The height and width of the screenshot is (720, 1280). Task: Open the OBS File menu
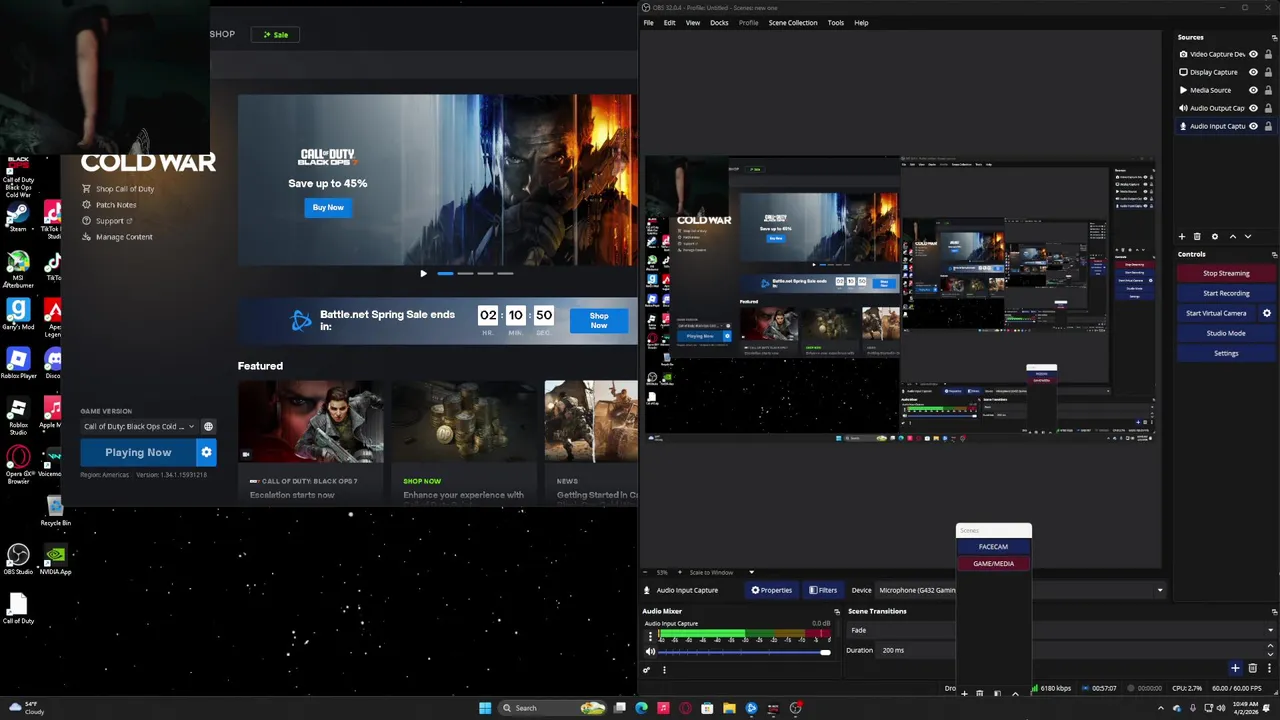tap(648, 22)
